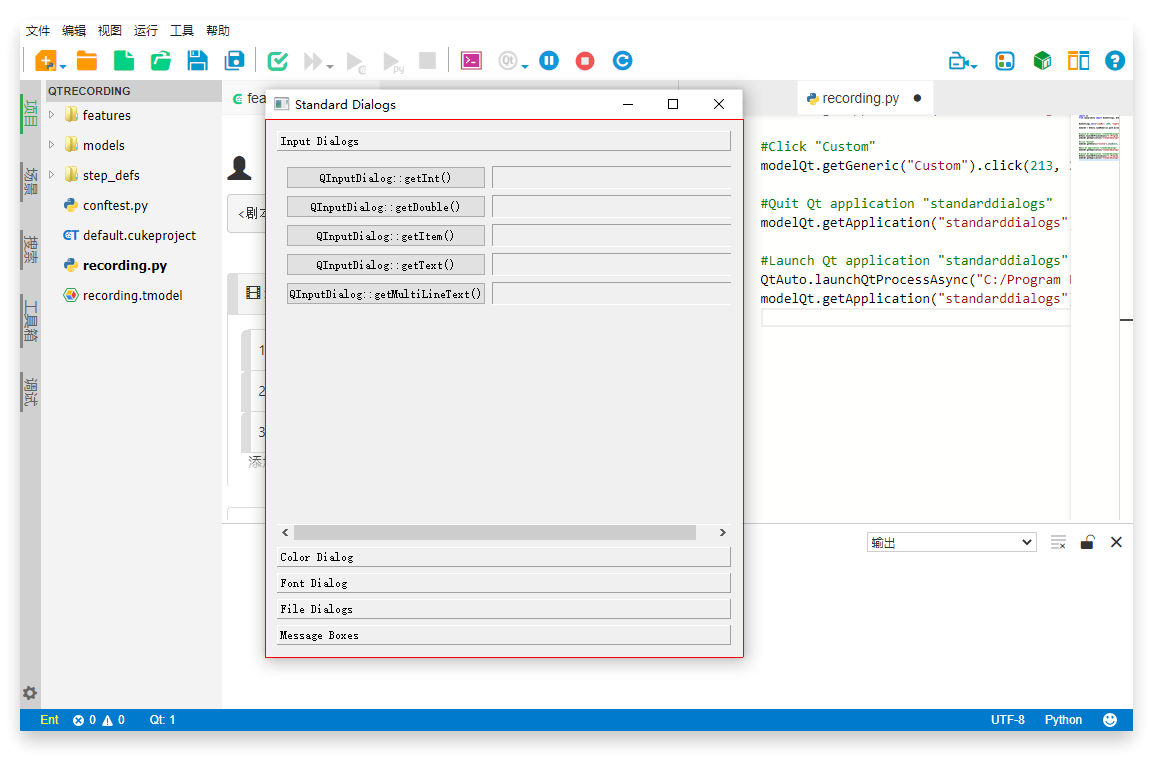
Task: Click the QInputDialog::getInt() button
Action: [385, 178]
